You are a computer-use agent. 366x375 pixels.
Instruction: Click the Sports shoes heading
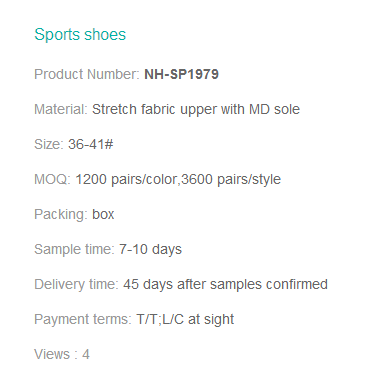pyautogui.click(x=80, y=35)
